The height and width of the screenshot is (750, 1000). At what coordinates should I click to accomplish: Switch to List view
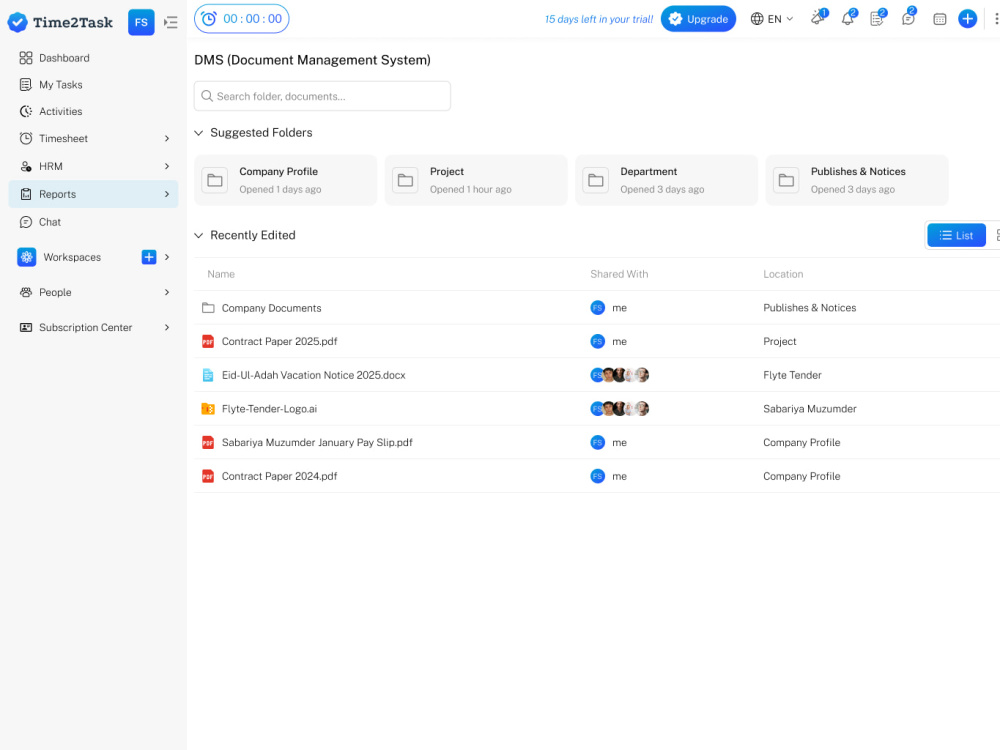pos(956,235)
